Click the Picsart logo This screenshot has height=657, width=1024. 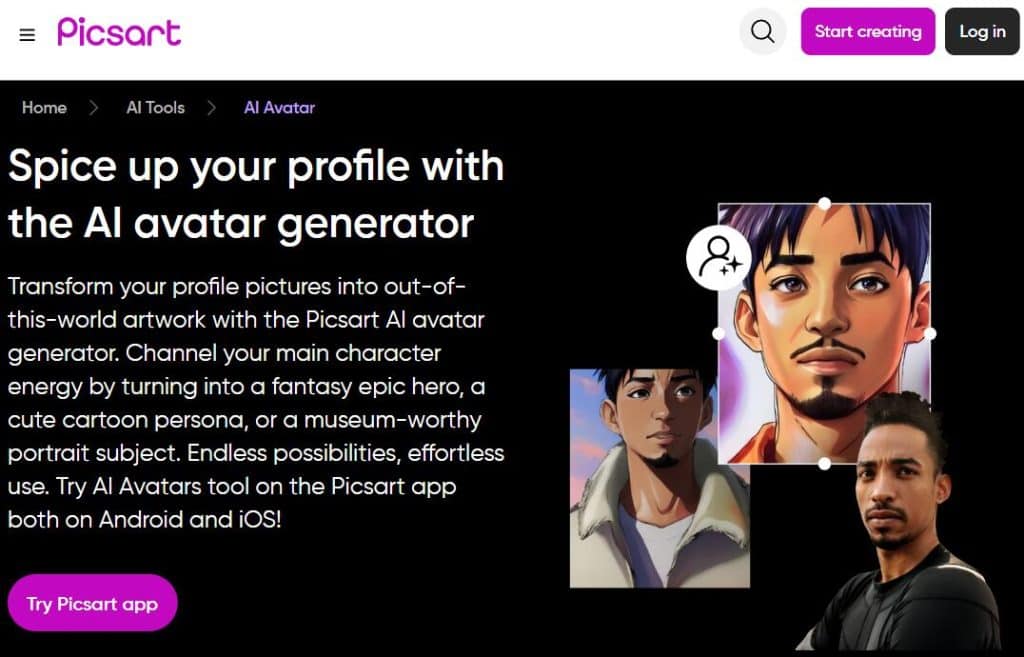coord(119,32)
